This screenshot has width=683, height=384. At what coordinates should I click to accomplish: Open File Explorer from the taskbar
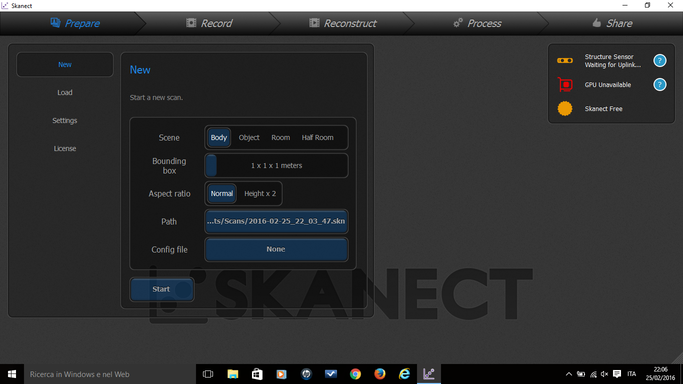coord(233,374)
